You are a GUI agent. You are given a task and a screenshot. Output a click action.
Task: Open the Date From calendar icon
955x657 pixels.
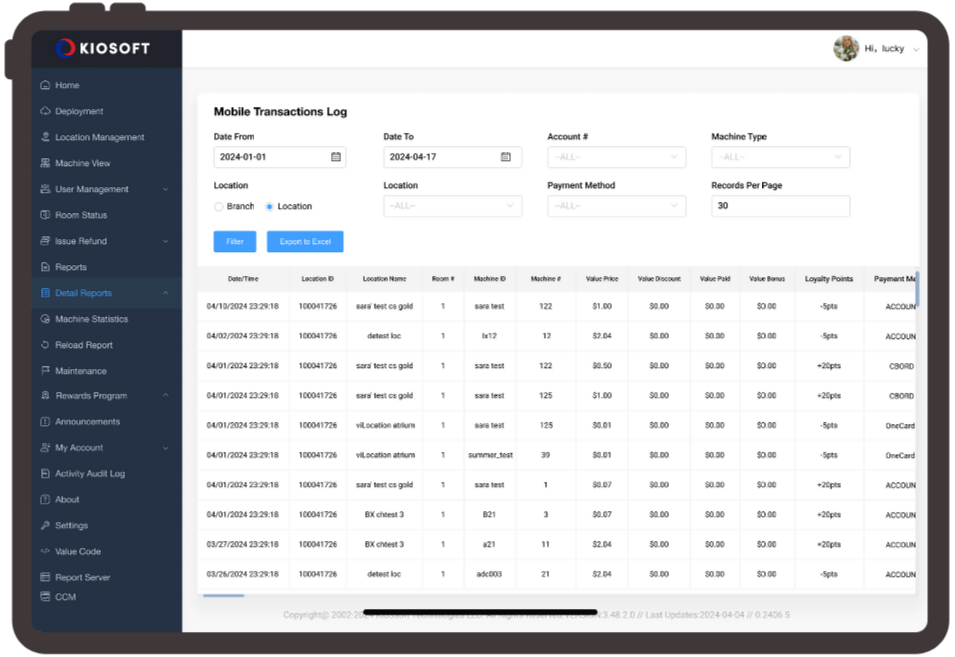(x=336, y=157)
